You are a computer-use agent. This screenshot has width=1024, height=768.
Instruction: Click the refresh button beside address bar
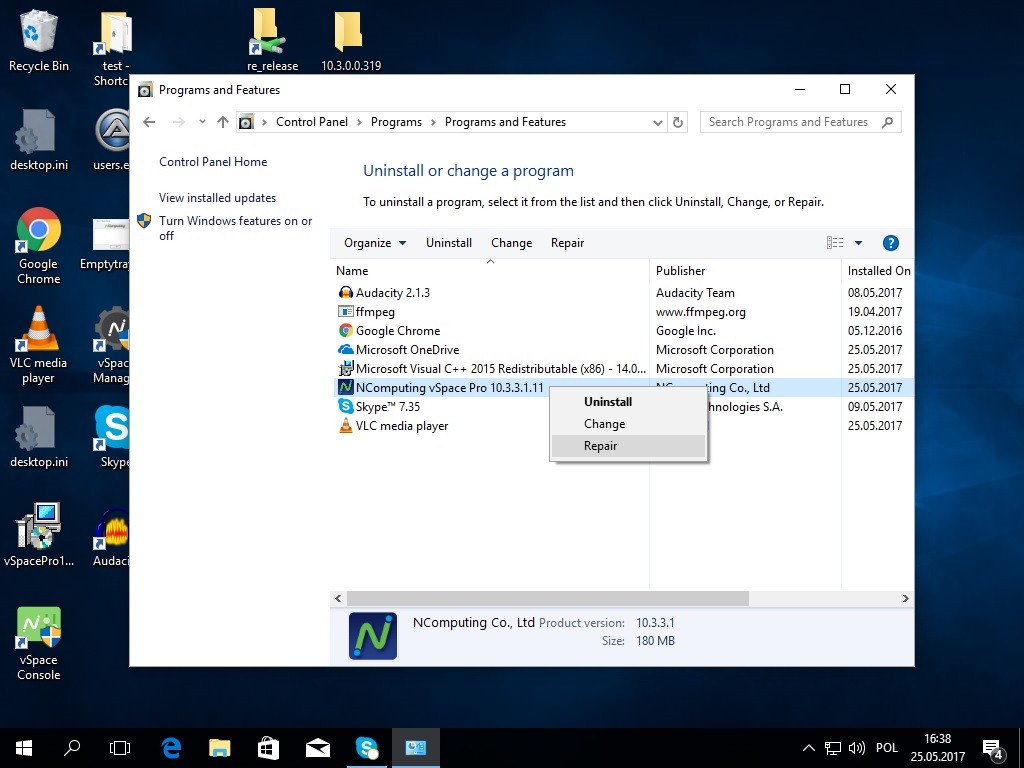tap(678, 122)
